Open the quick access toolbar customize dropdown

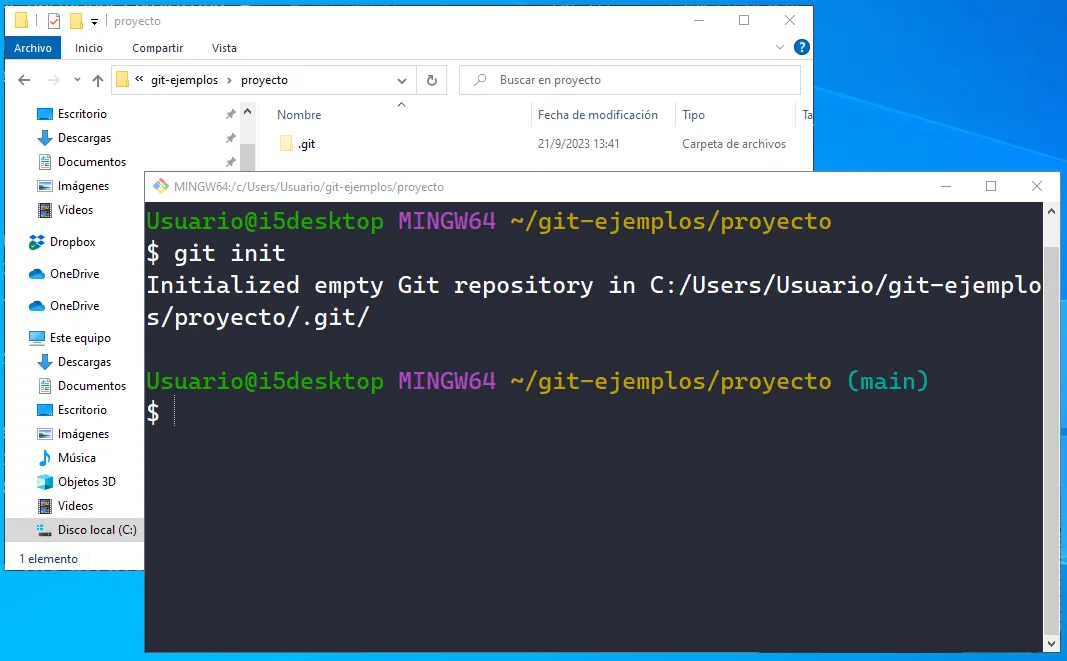tap(94, 21)
